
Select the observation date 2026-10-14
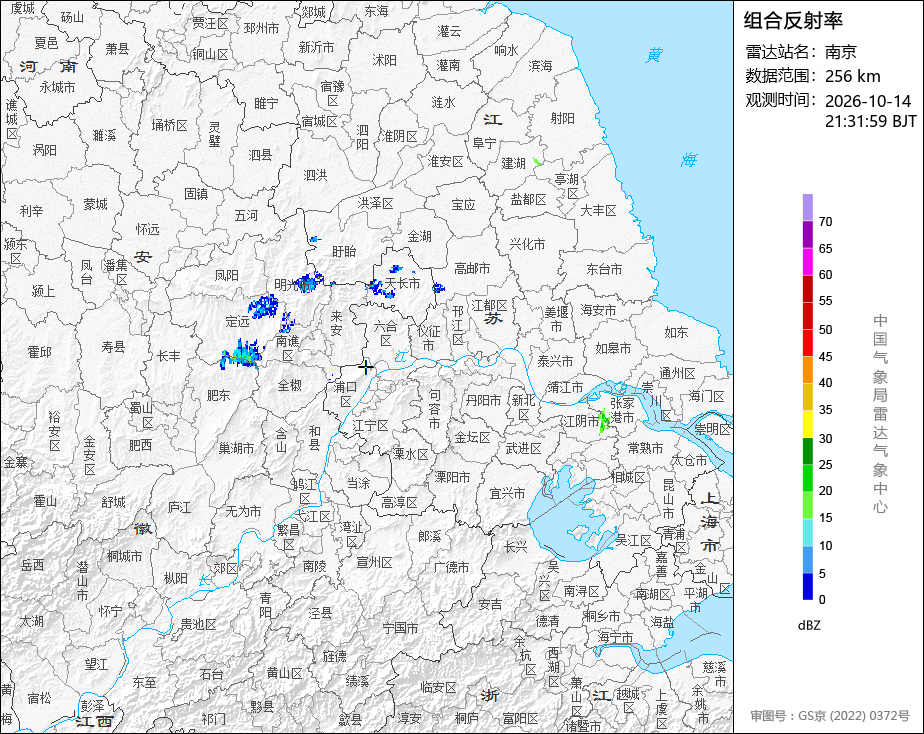pyautogui.click(x=868, y=101)
